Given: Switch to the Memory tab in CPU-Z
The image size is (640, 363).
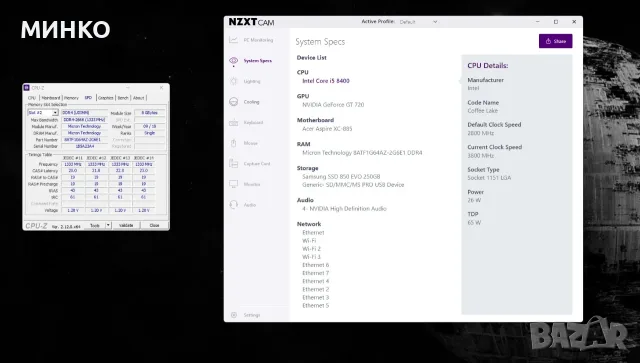Looking at the screenshot, I should pyautogui.click(x=71, y=98).
